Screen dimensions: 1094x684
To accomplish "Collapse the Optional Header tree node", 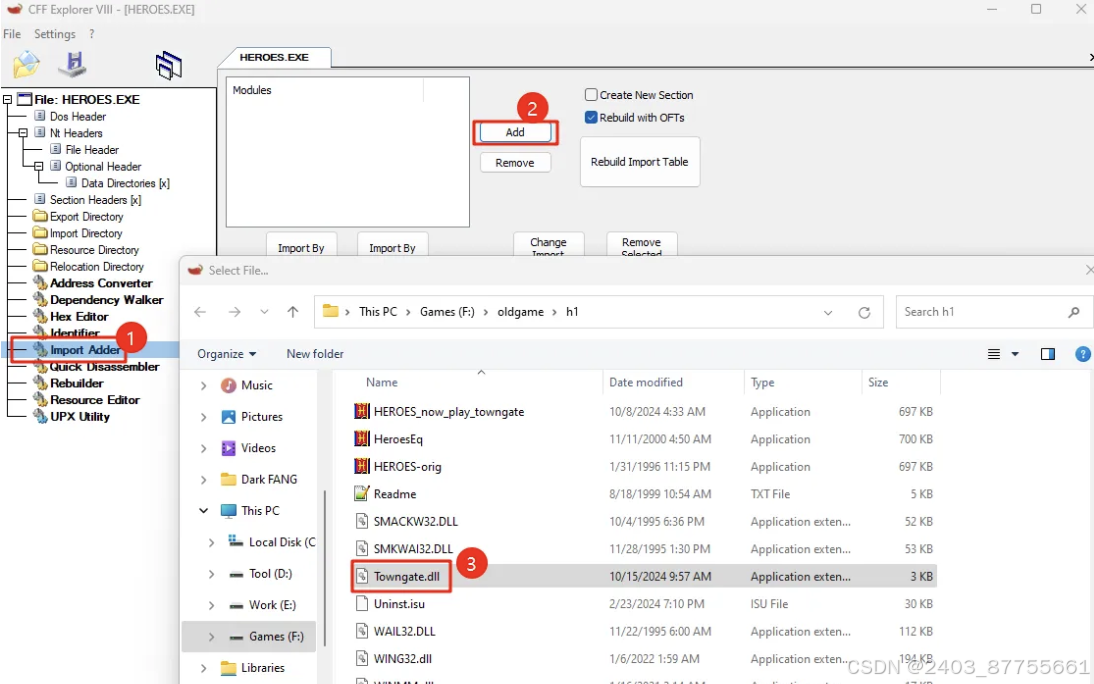I will [x=38, y=166].
